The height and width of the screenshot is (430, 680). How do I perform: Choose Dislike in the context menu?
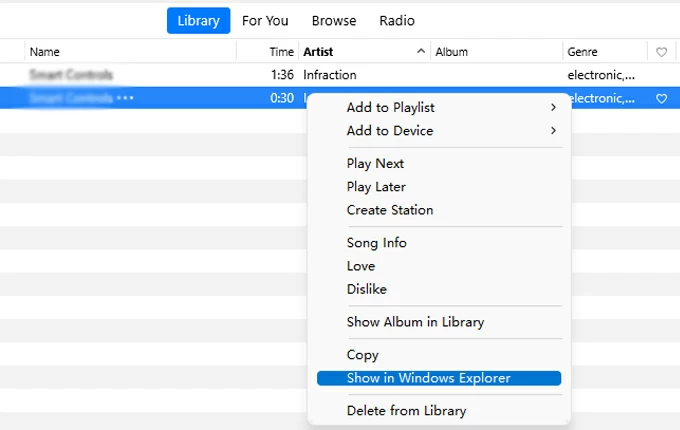pyautogui.click(x=366, y=289)
